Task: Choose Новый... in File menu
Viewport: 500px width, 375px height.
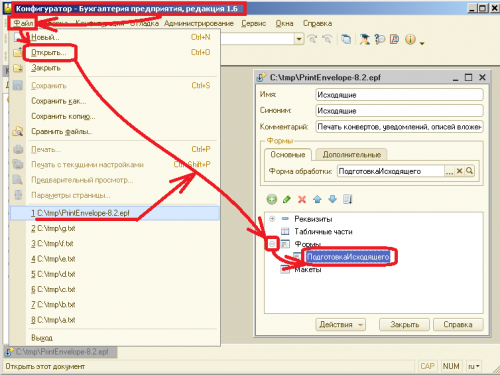Action: pos(115,37)
